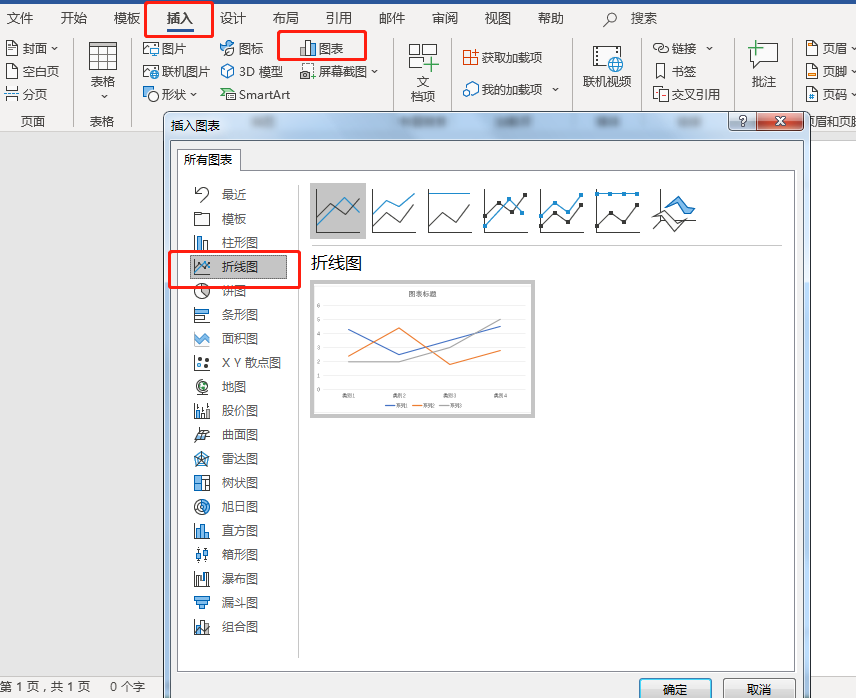The image size is (856, 698).
Task: Select Treemap (树状图) category
Action: pyautogui.click(x=225, y=483)
